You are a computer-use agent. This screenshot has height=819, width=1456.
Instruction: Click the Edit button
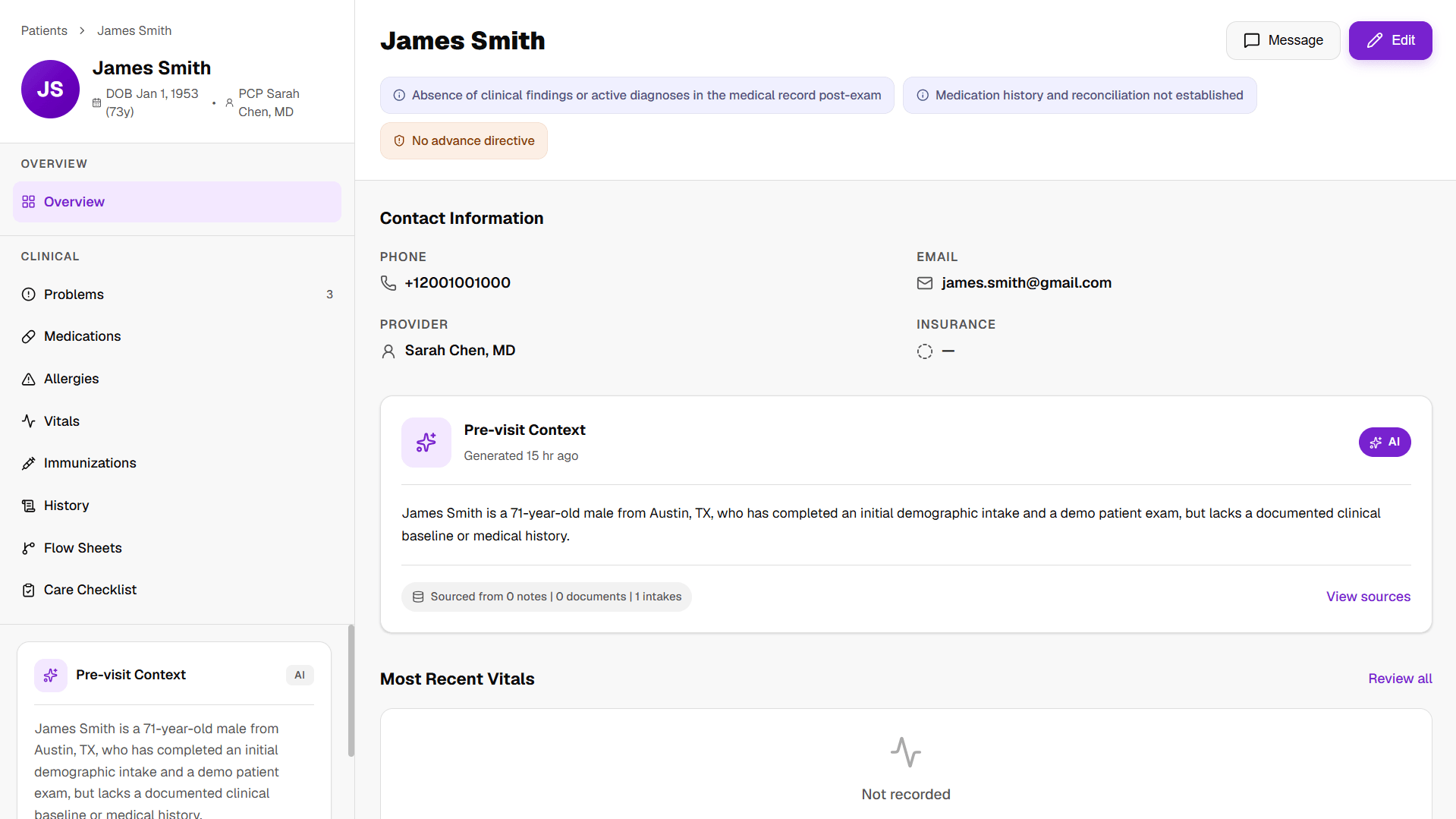click(1390, 40)
